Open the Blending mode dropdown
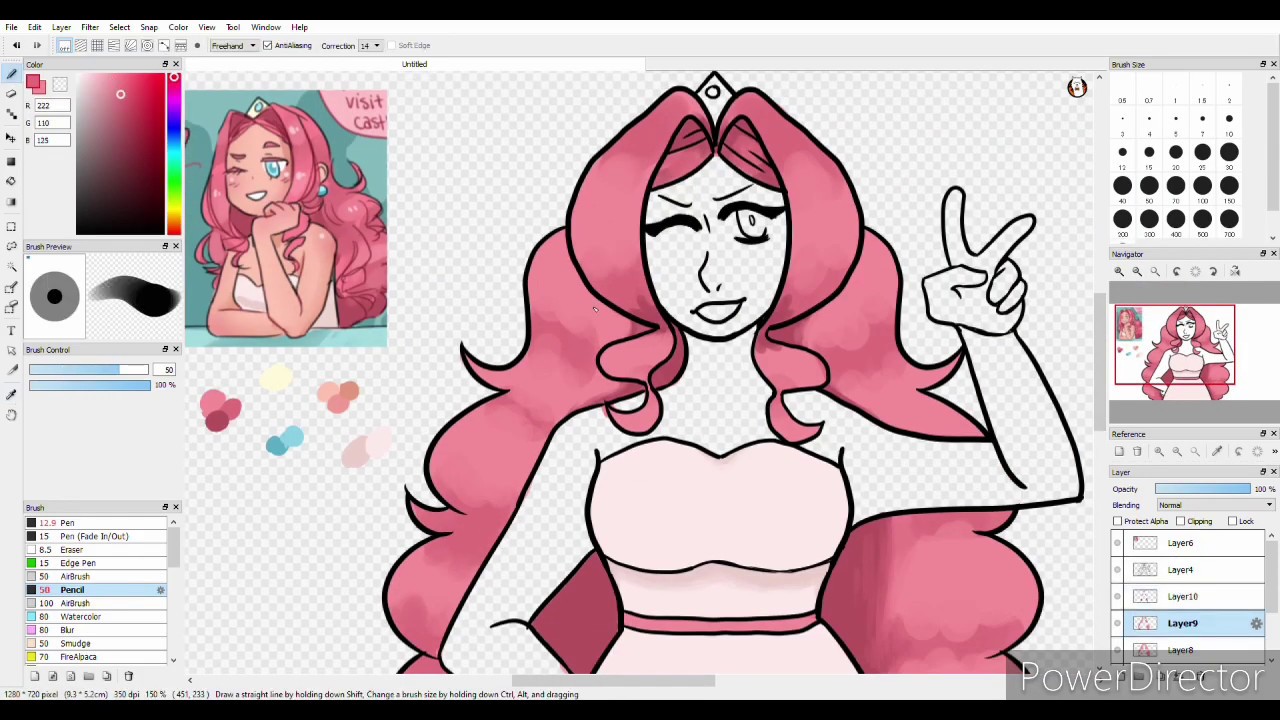The height and width of the screenshot is (720, 1280). pyautogui.click(x=1215, y=505)
